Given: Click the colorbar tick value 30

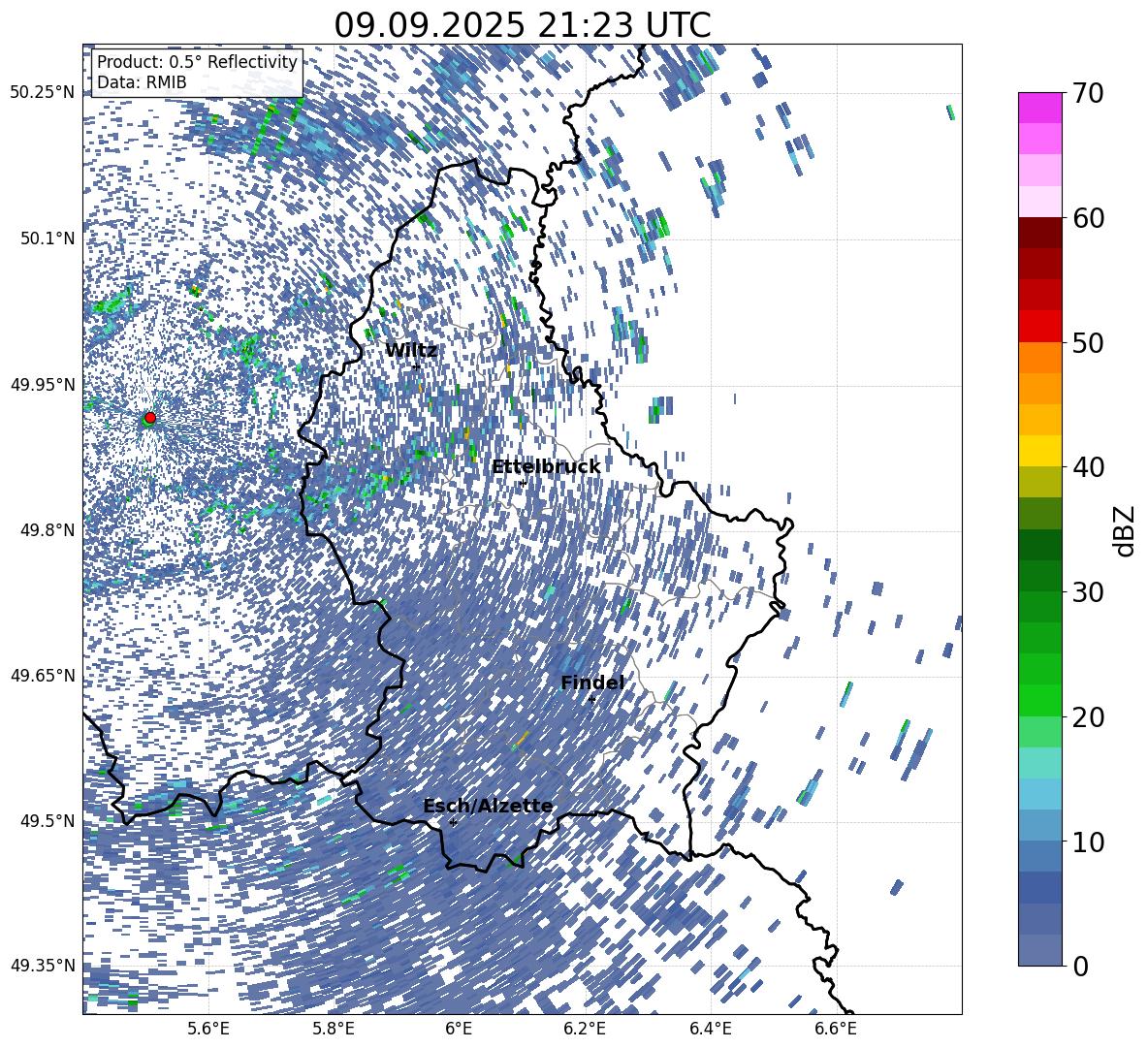Looking at the screenshot, I should coord(1088,591).
